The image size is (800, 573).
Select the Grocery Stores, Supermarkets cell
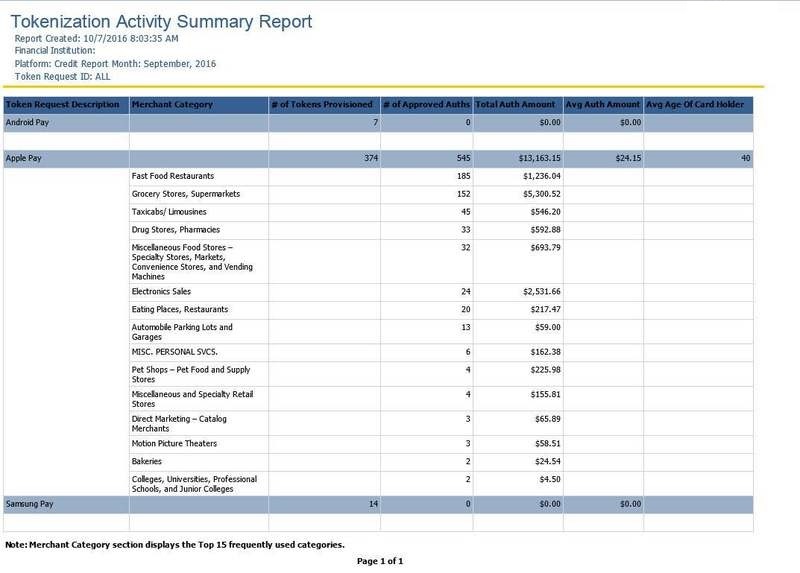[185, 194]
